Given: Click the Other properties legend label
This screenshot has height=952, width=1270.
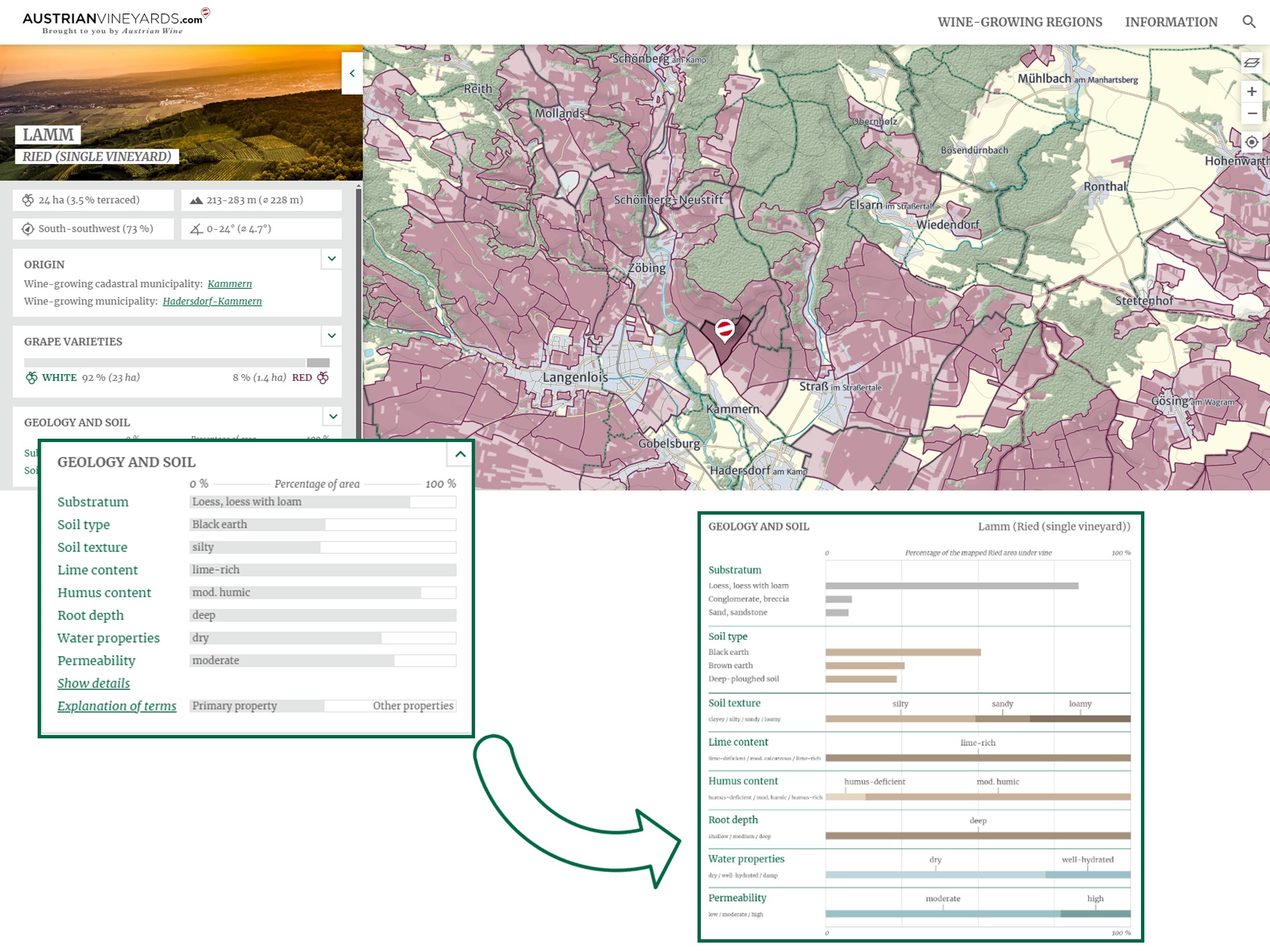Looking at the screenshot, I should (413, 706).
